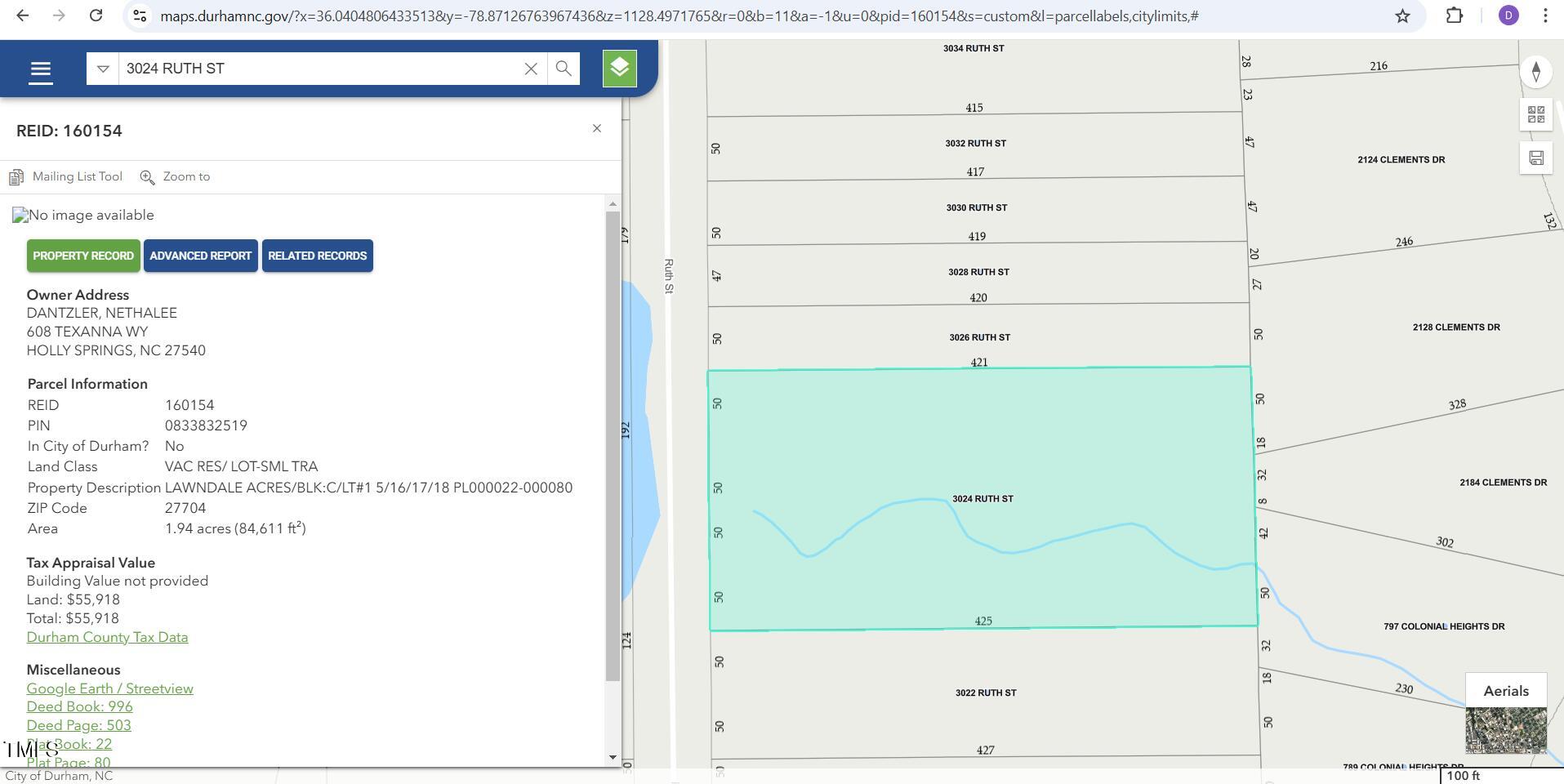Viewport: 1564px width, 784px height.
Task: Open the PROPERTY RECORD tab
Action: coord(83,256)
